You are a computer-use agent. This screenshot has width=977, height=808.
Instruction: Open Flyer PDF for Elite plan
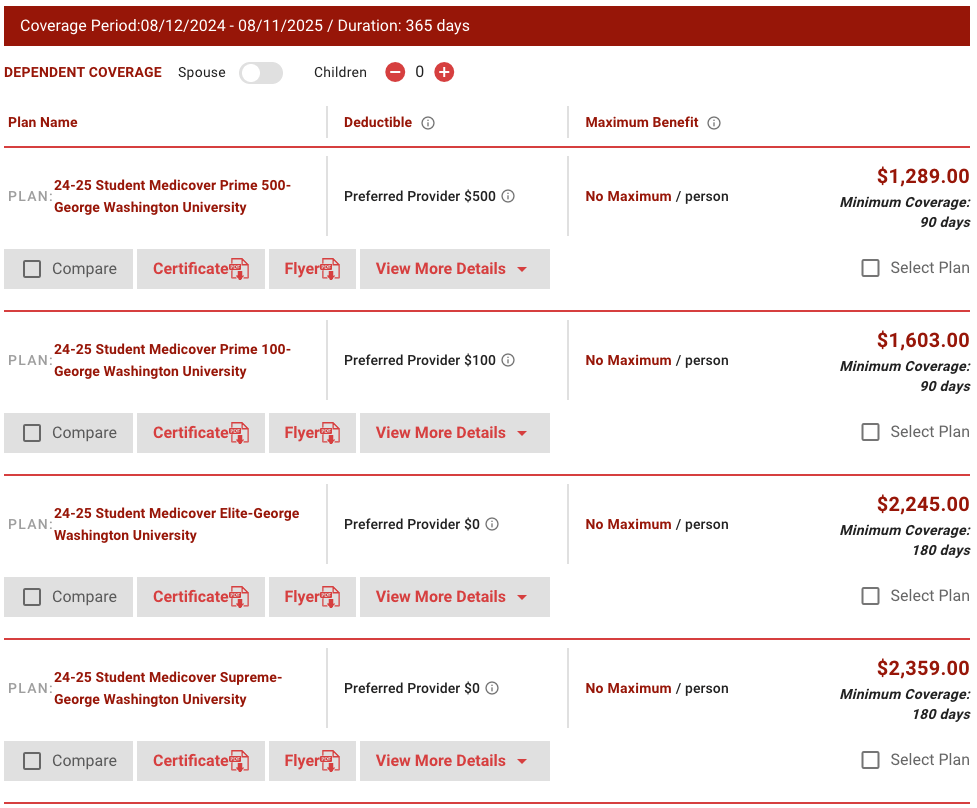(x=312, y=597)
